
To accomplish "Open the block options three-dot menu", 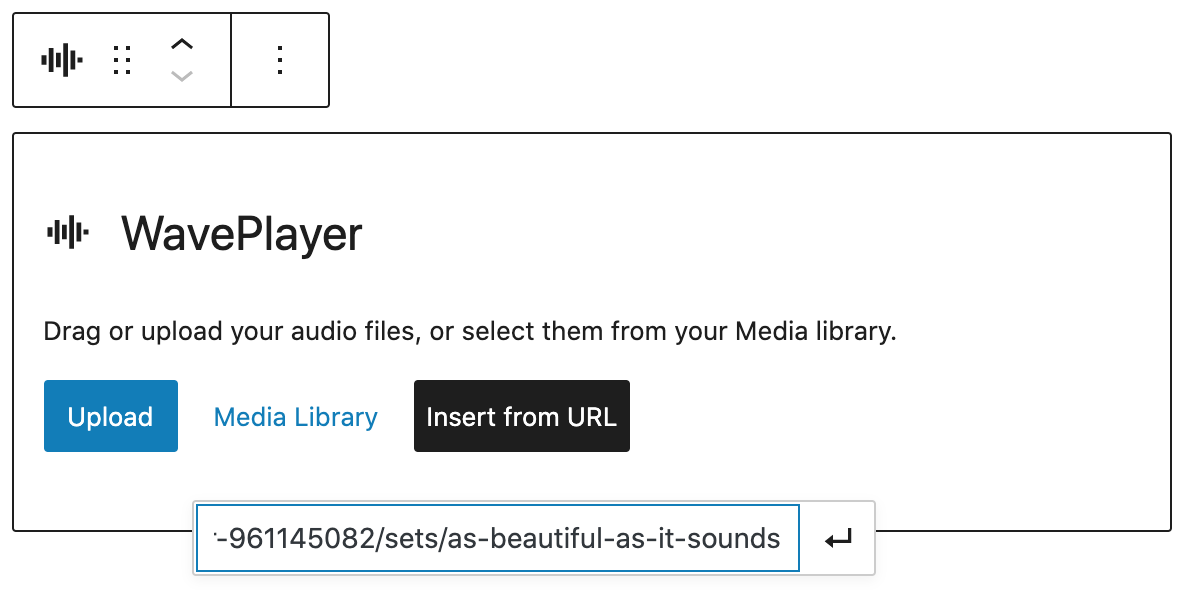I will [280, 61].
